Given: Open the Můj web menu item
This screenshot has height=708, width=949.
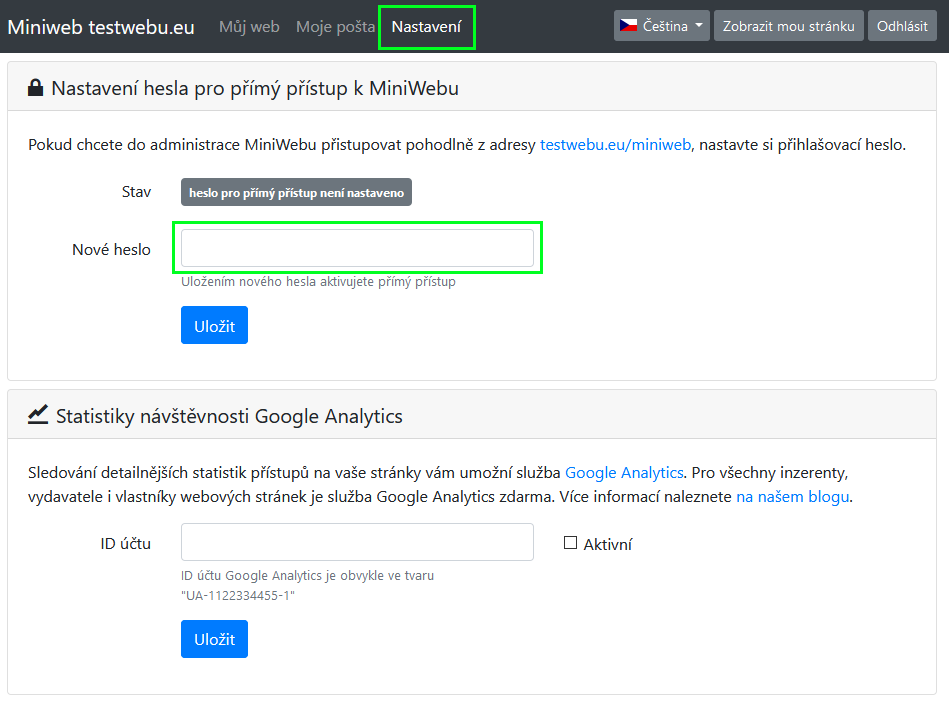Looking at the screenshot, I should (x=249, y=27).
